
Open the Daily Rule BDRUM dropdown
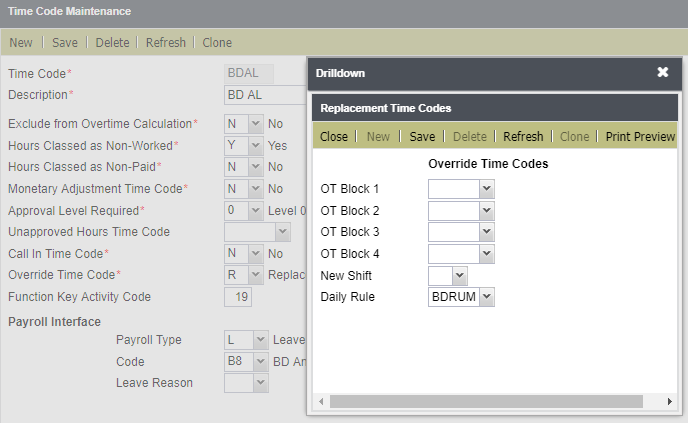(x=461, y=297)
